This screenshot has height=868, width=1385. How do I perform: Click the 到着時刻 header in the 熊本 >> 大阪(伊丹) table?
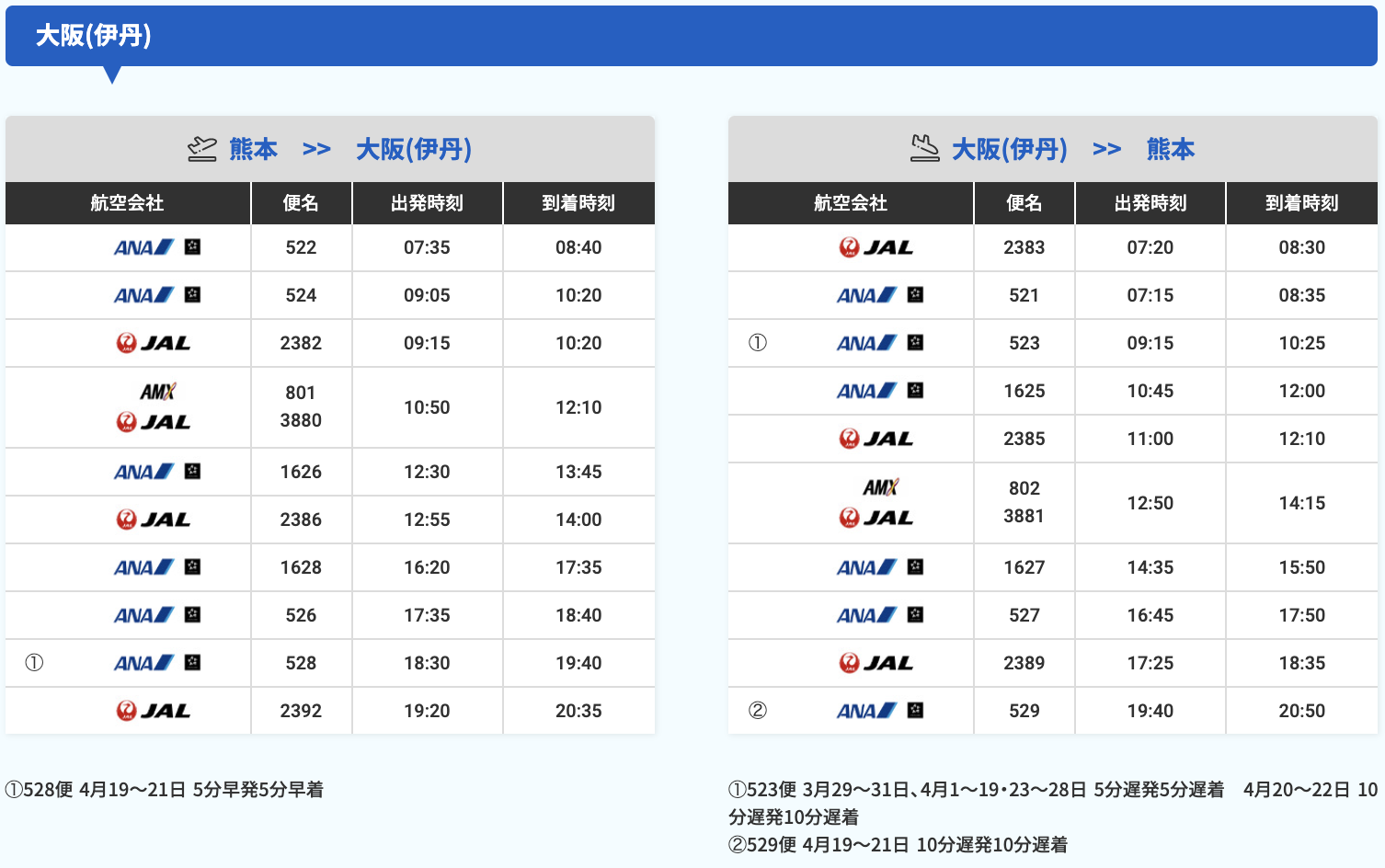click(578, 203)
